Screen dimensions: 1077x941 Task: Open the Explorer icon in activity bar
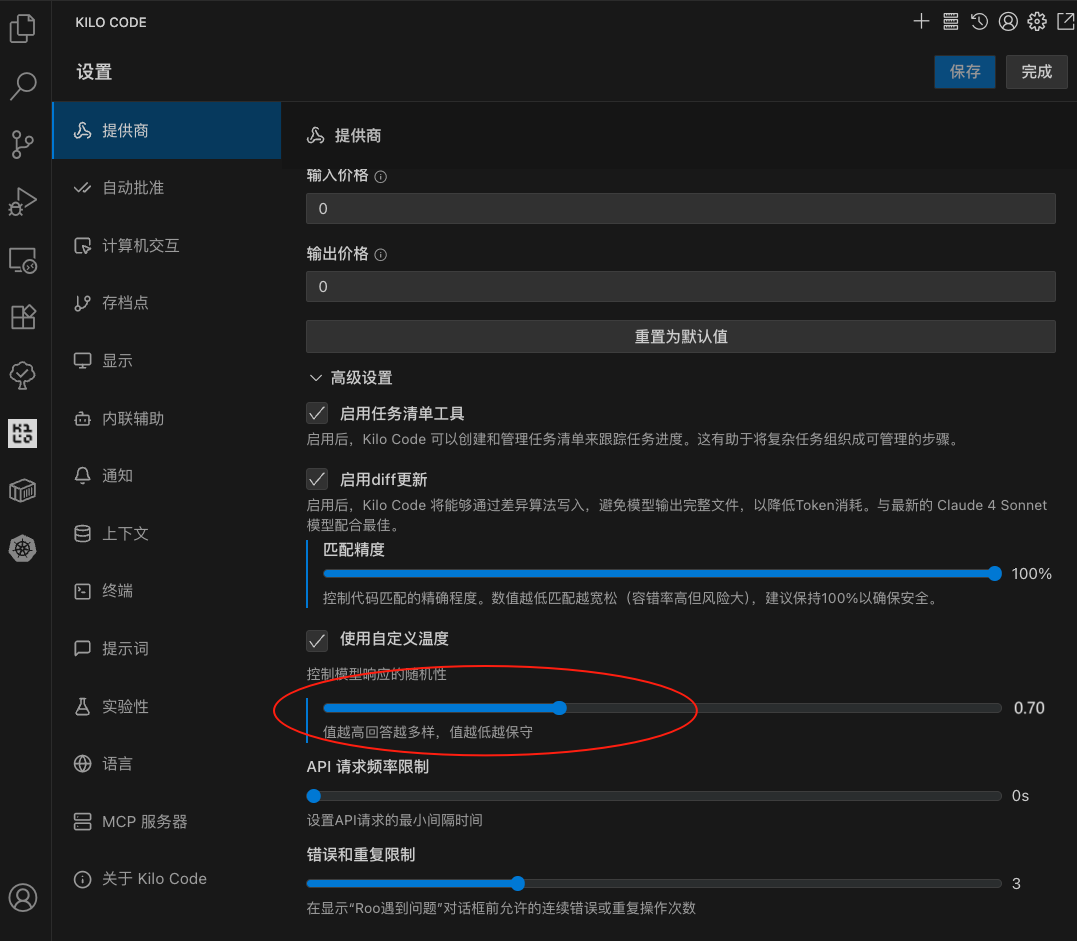click(22, 29)
